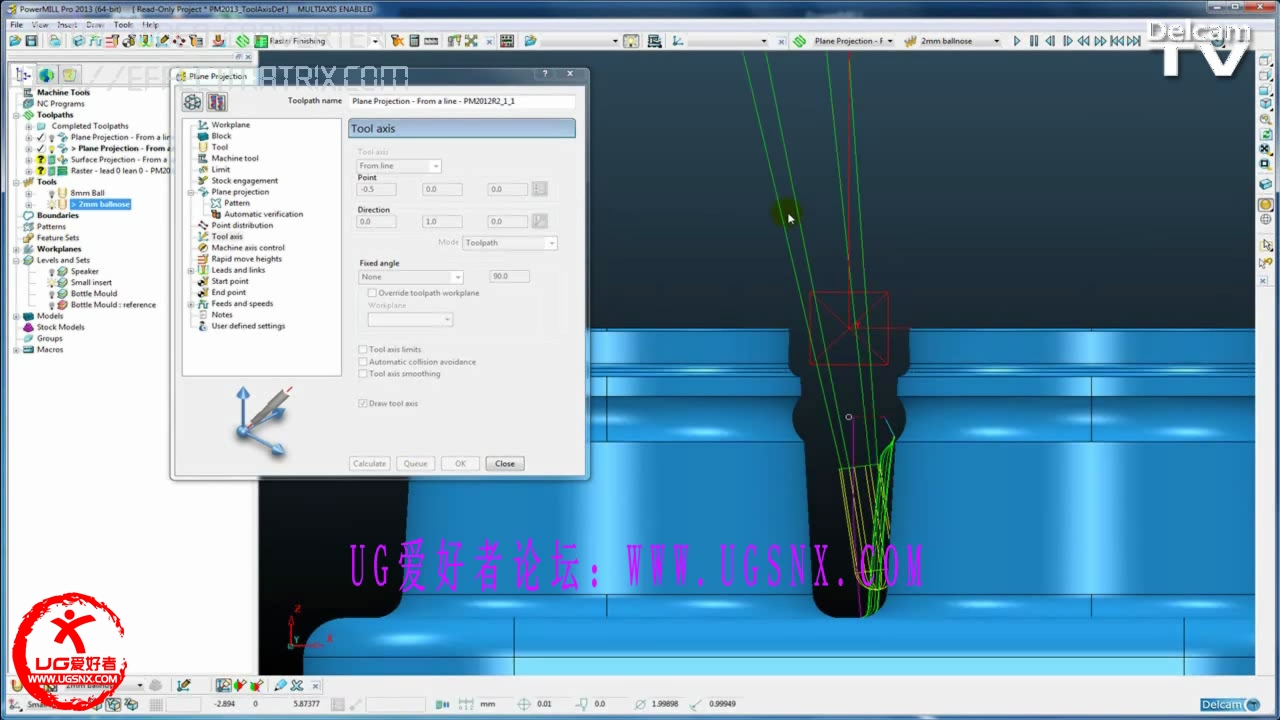The image size is (1280, 720).
Task: Click the Toolpath name input field
Action: pyautogui.click(x=462, y=101)
